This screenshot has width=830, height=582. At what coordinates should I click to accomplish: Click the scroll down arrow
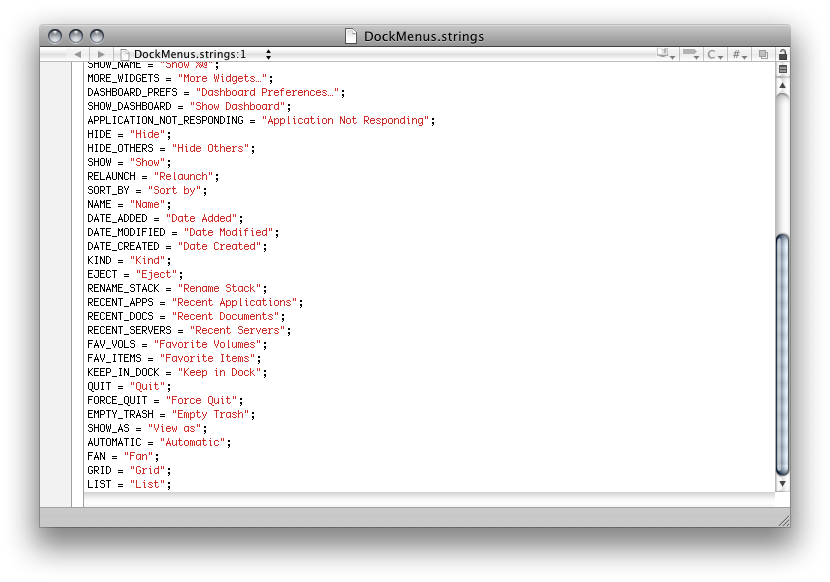coord(782,484)
